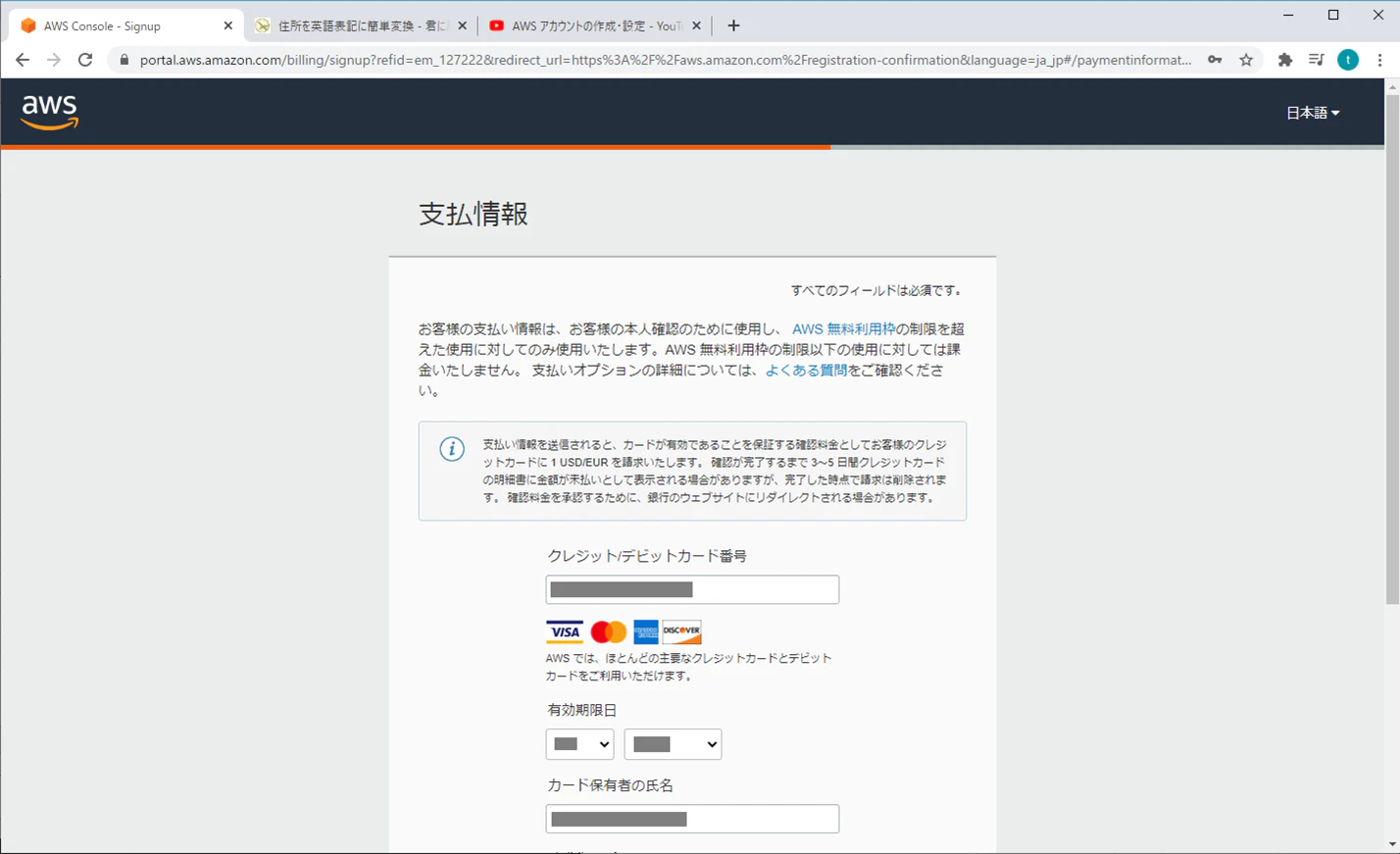Bookmark this page with the star
The width and height of the screenshot is (1400, 854).
1246,60
